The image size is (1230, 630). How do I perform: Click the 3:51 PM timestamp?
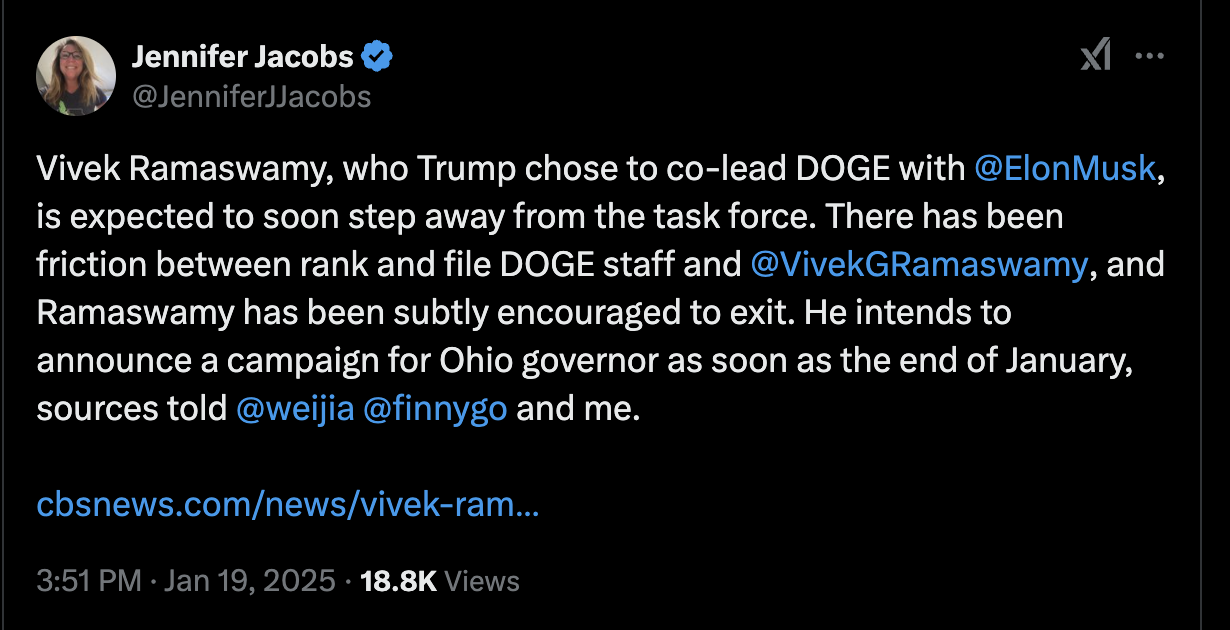(88, 581)
